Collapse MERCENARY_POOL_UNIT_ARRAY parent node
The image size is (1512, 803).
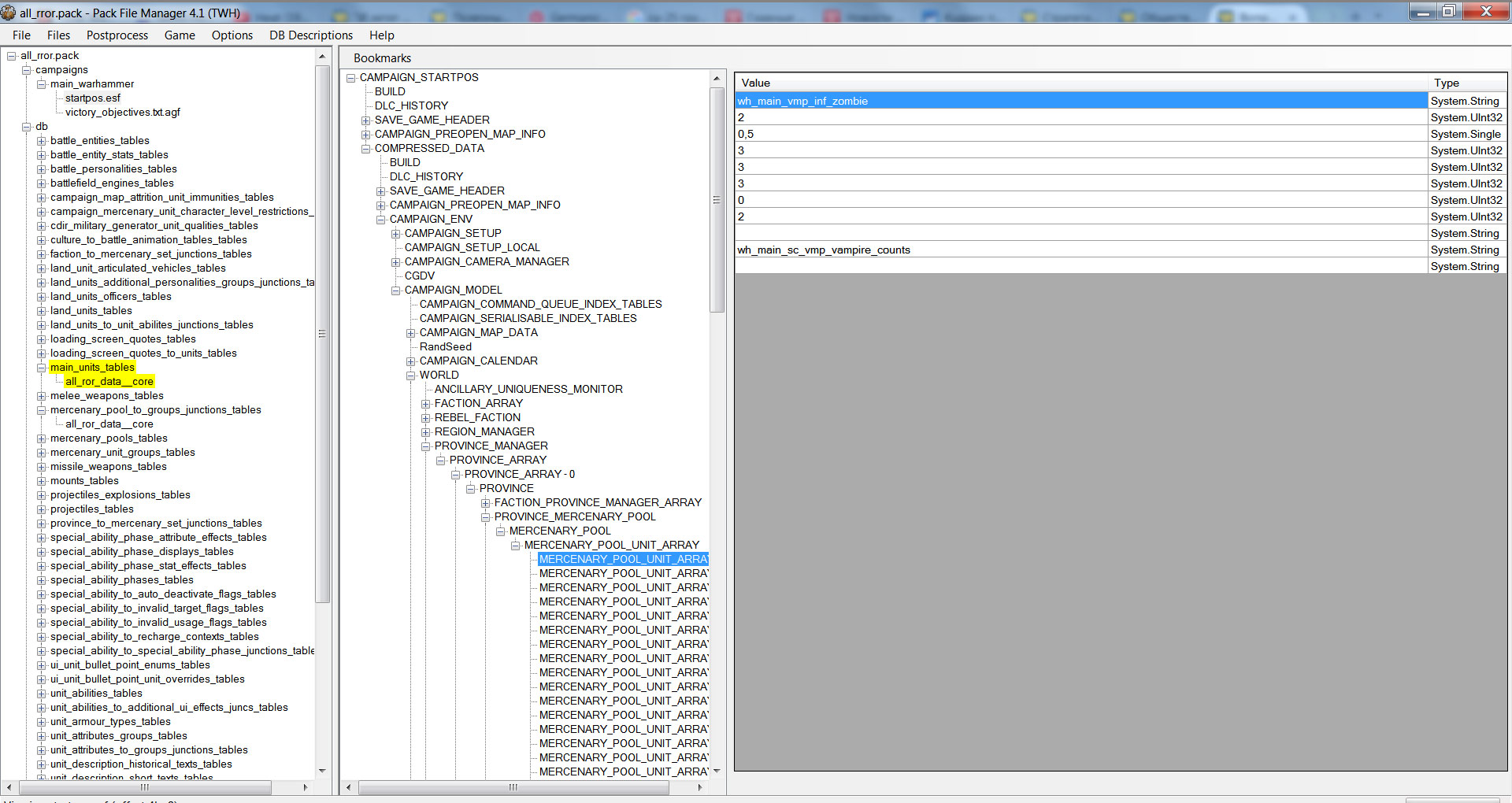[516, 546]
